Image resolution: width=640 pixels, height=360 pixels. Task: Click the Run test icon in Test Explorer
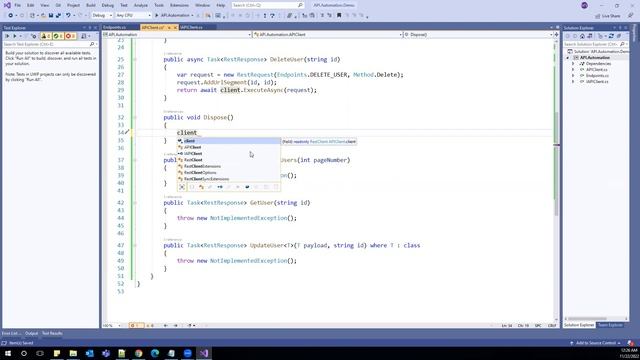coord(15,36)
